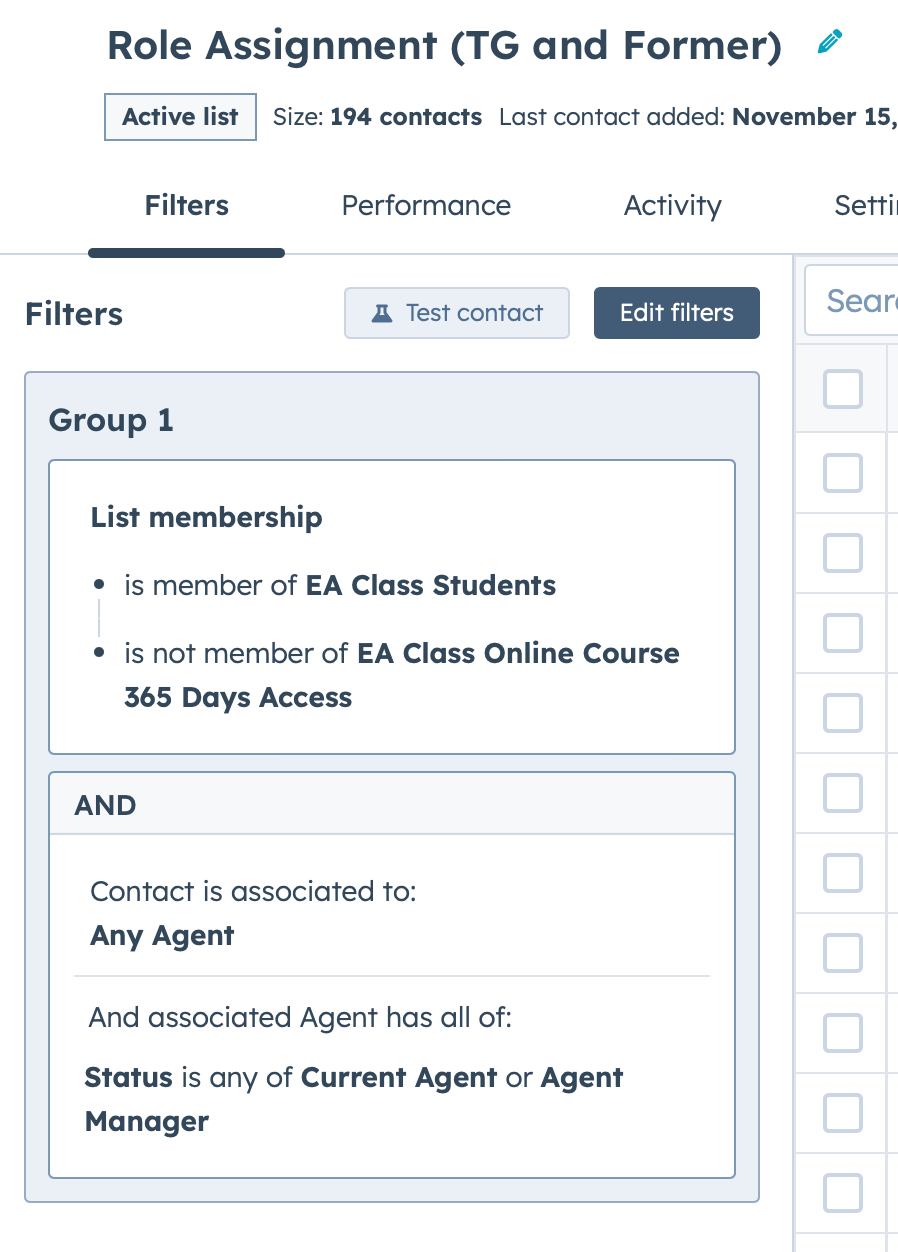Click the flask icon for Test contact
The height and width of the screenshot is (1252, 898).
point(382,313)
